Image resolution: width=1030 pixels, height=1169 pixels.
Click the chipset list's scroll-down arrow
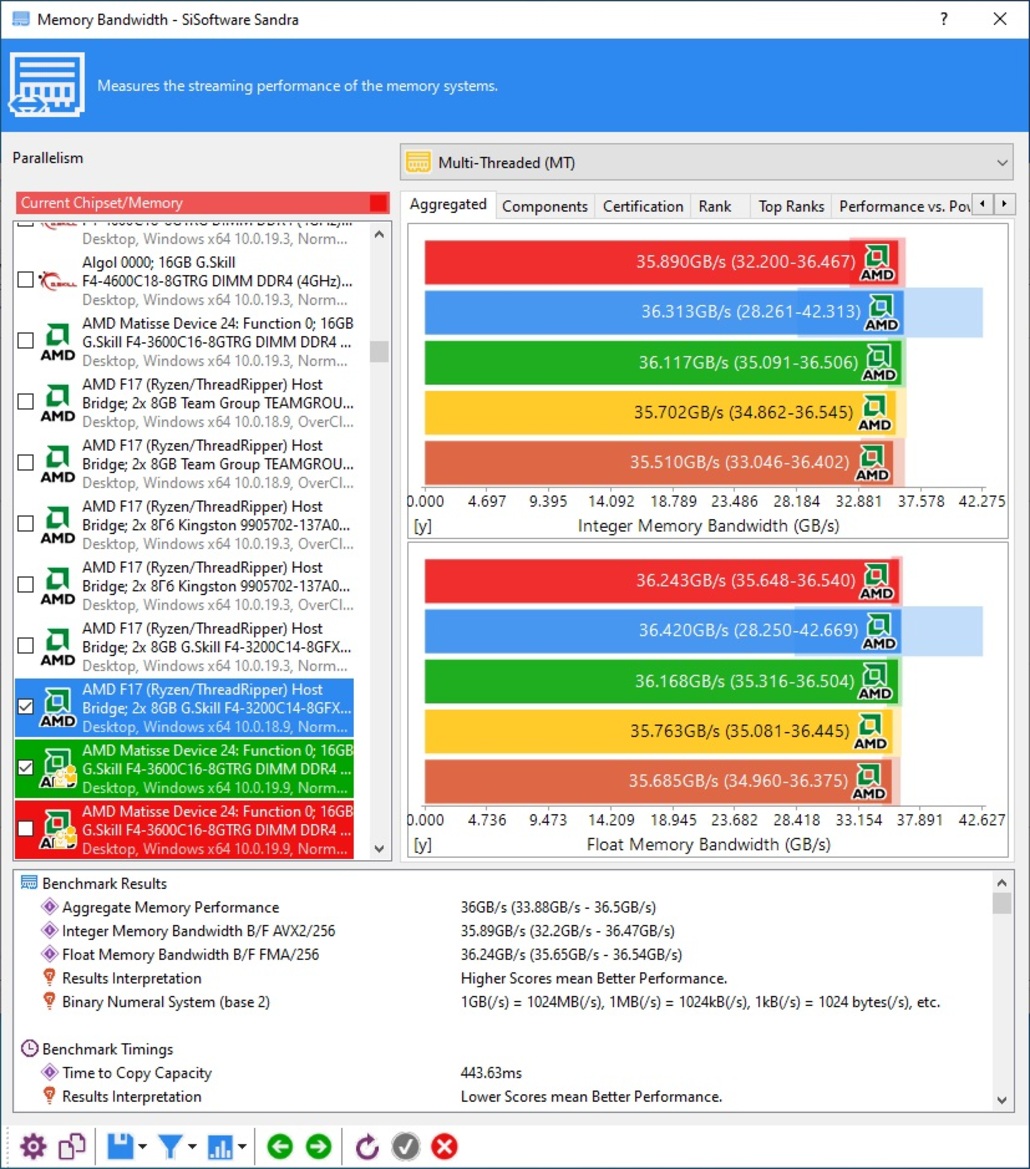click(379, 849)
